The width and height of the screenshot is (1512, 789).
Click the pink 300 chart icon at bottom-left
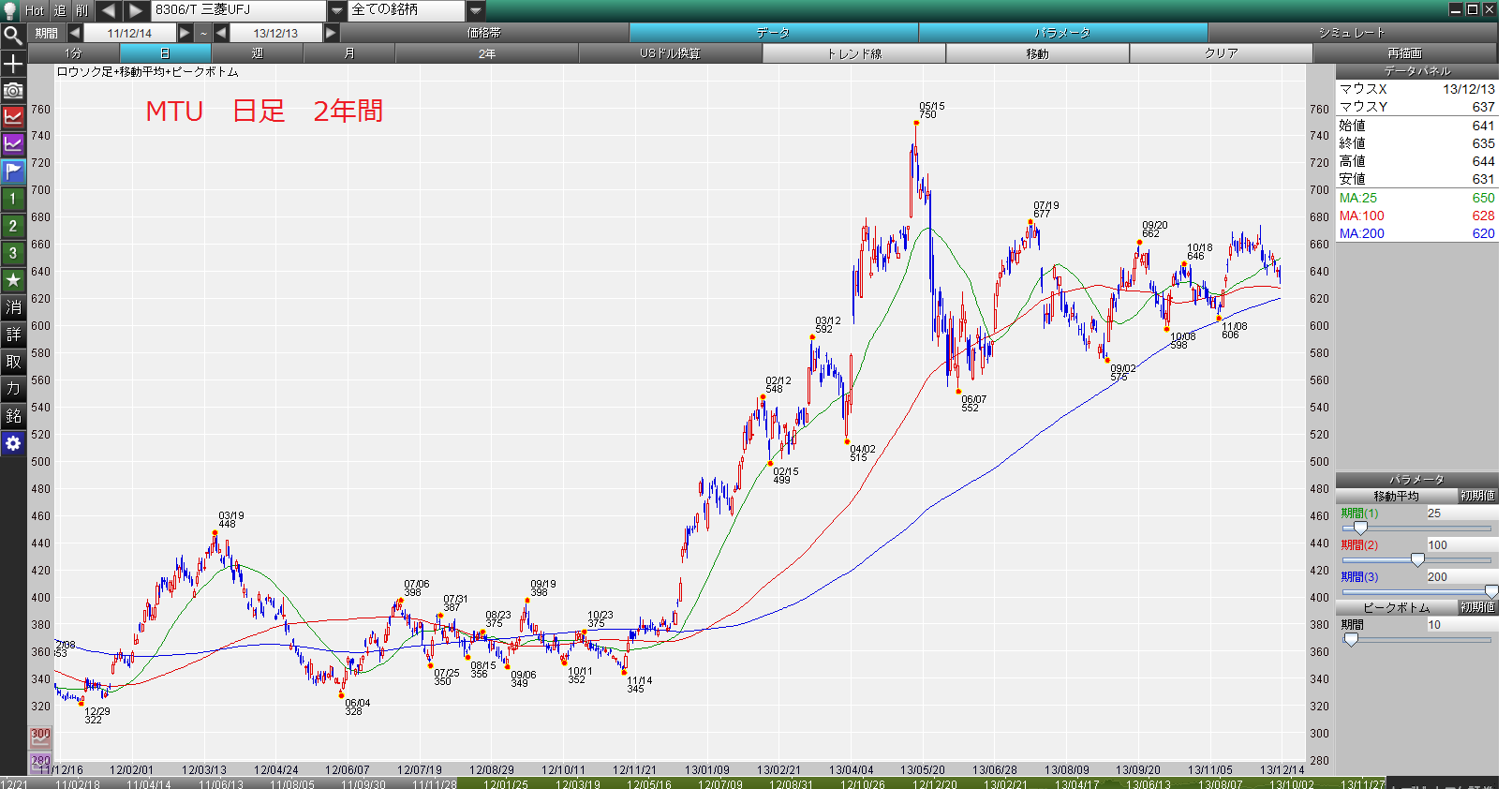40,737
